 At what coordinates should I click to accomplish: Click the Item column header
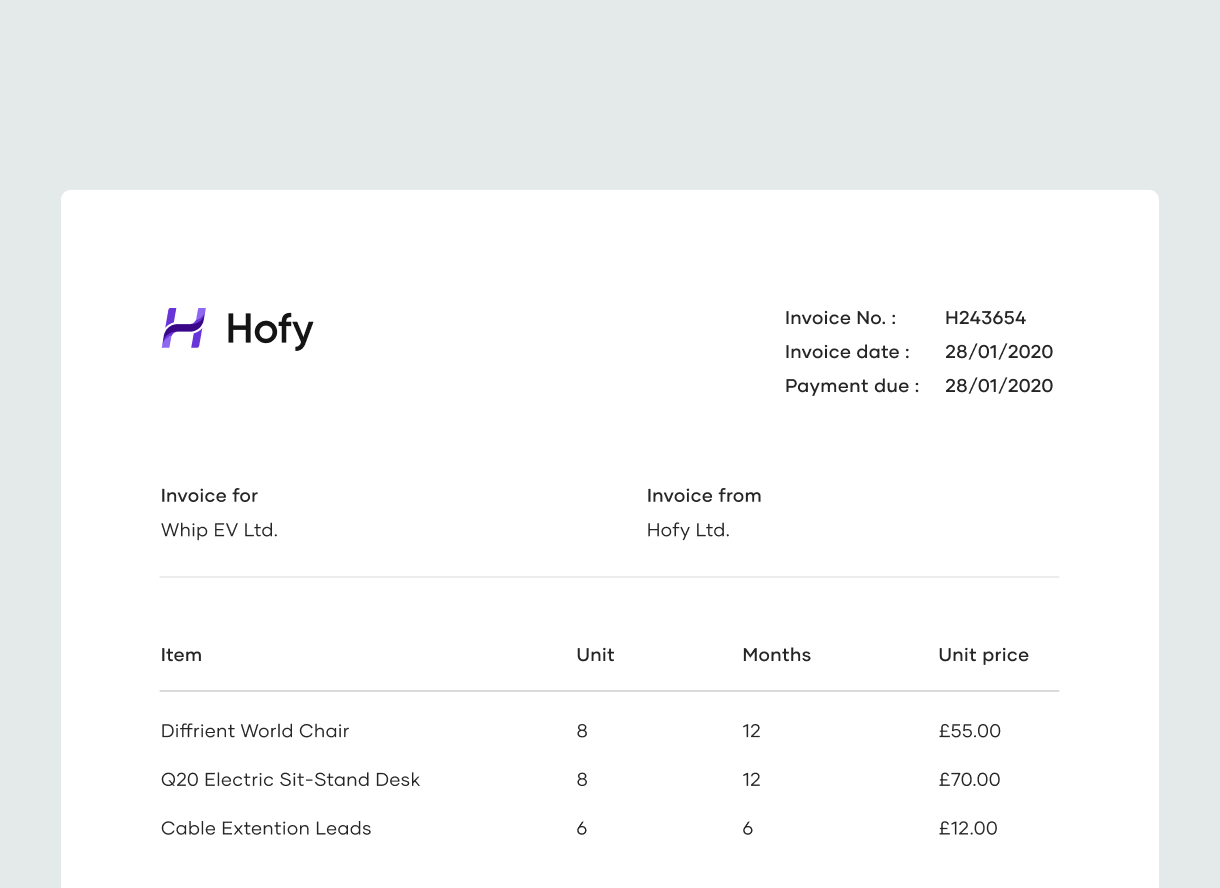pyautogui.click(x=181, y=655)
